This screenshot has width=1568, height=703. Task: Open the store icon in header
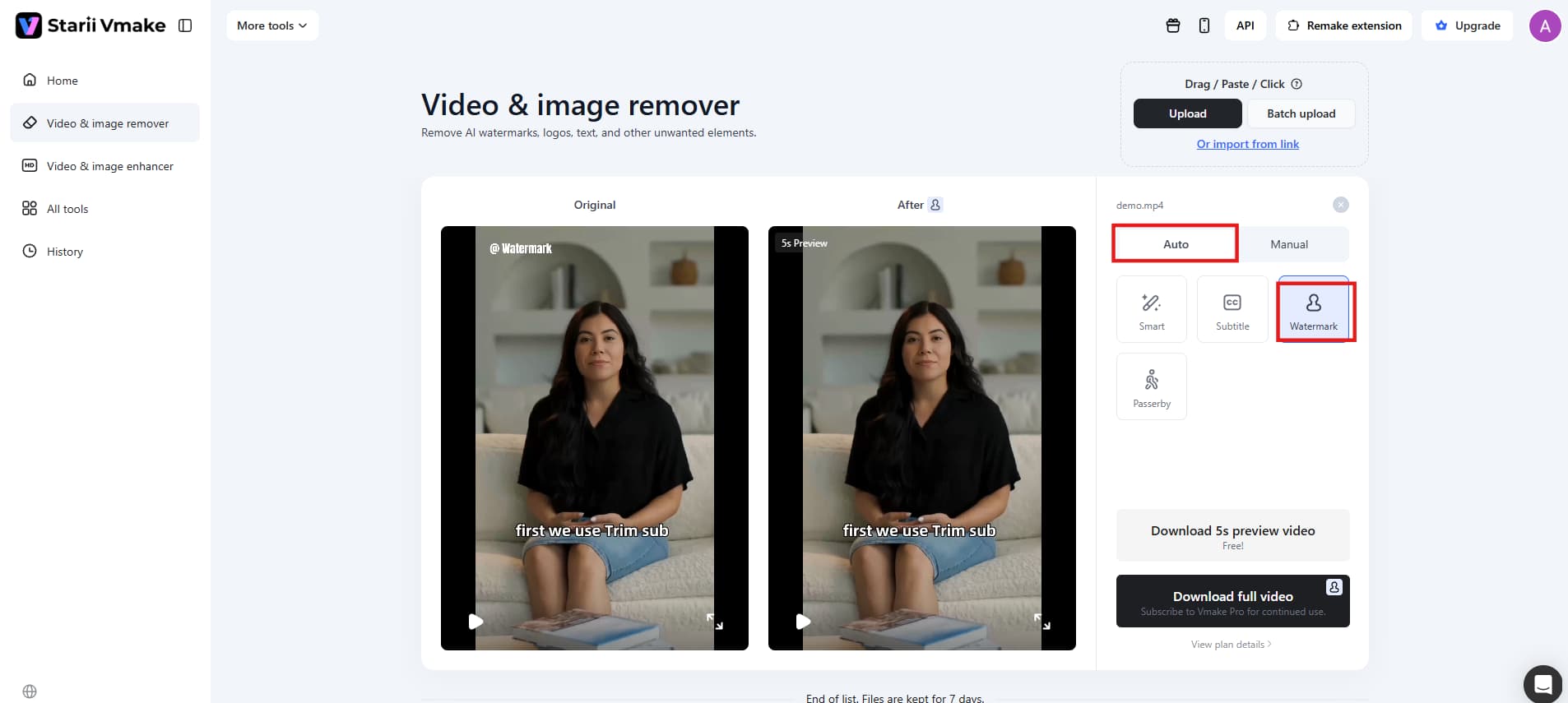tap(1173, 25)
